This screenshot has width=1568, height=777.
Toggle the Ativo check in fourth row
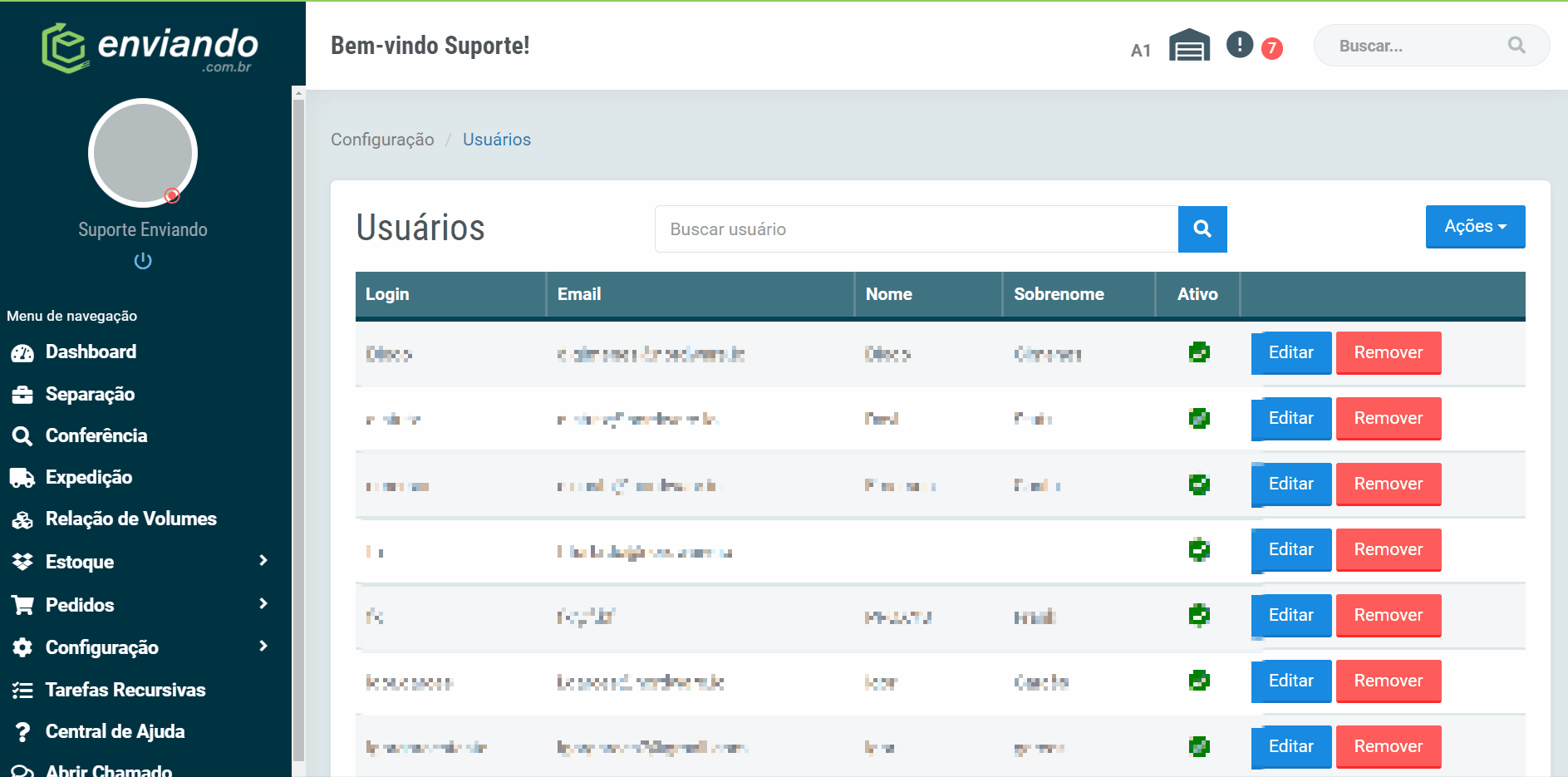click(x=1198, y=549)
